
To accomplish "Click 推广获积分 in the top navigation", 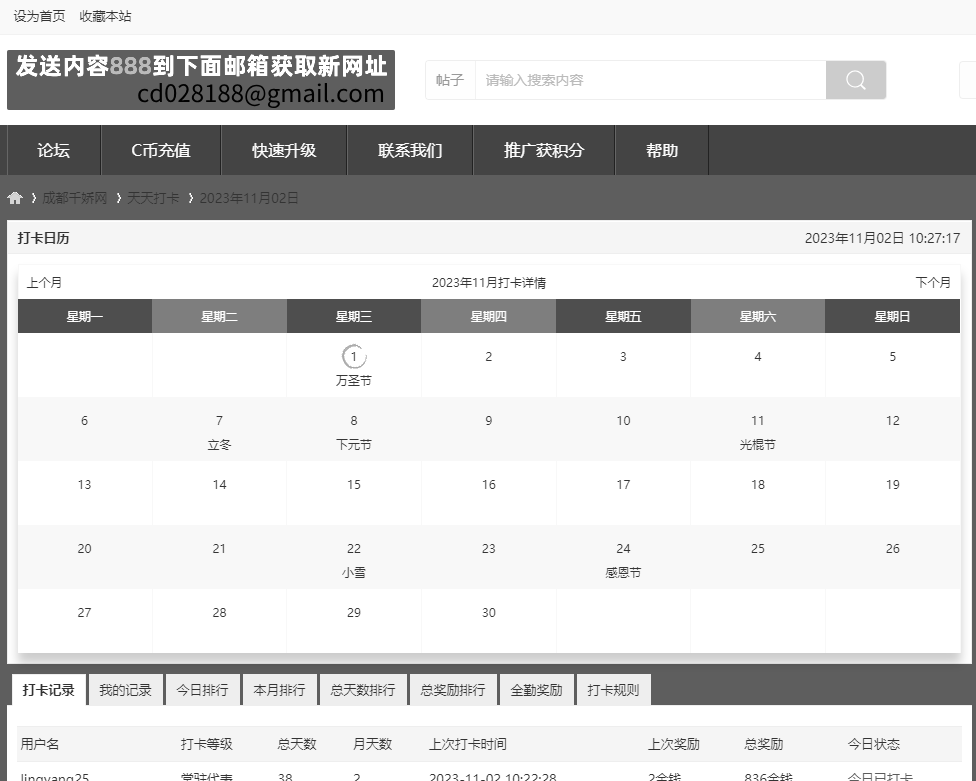I will tap(544, 150).
